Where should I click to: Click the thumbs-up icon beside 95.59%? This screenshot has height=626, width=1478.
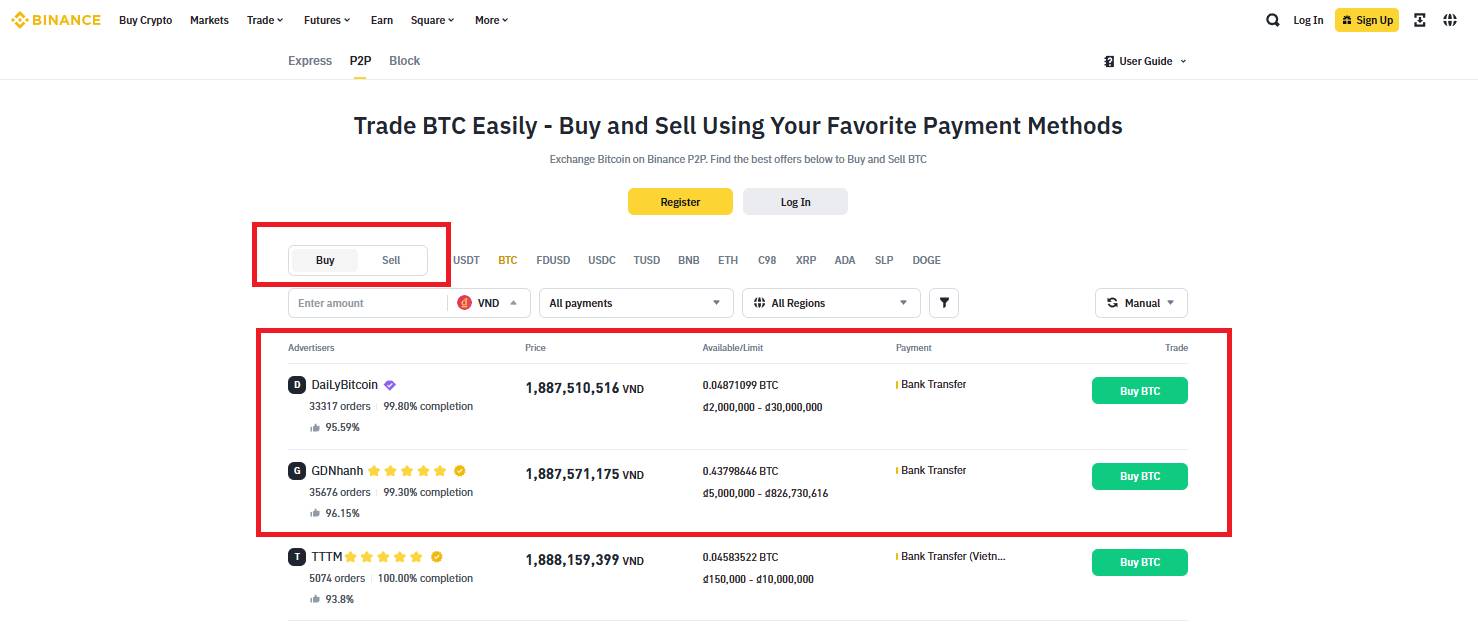315,427
